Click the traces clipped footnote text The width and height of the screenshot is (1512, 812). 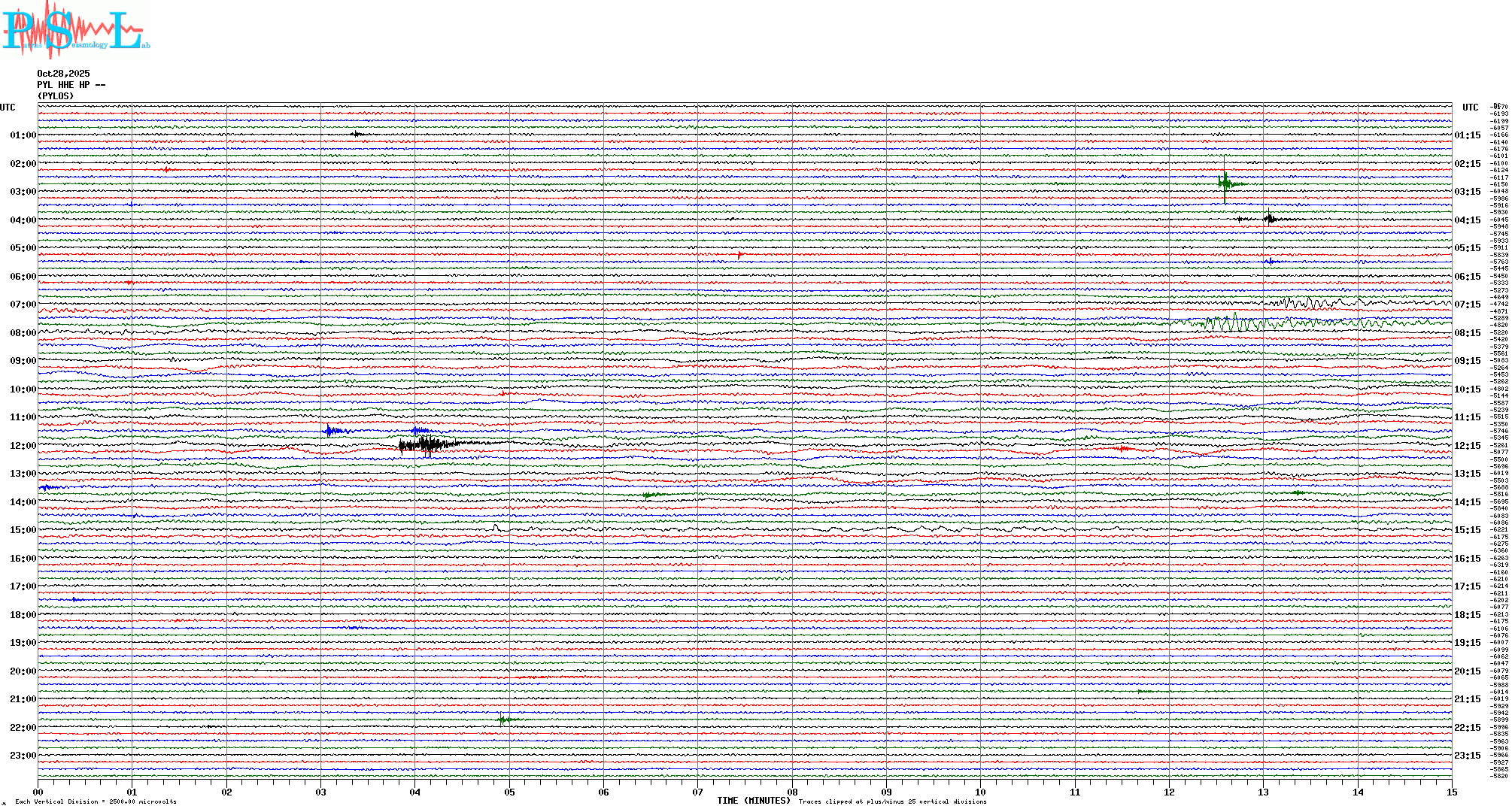click(892, 801)
